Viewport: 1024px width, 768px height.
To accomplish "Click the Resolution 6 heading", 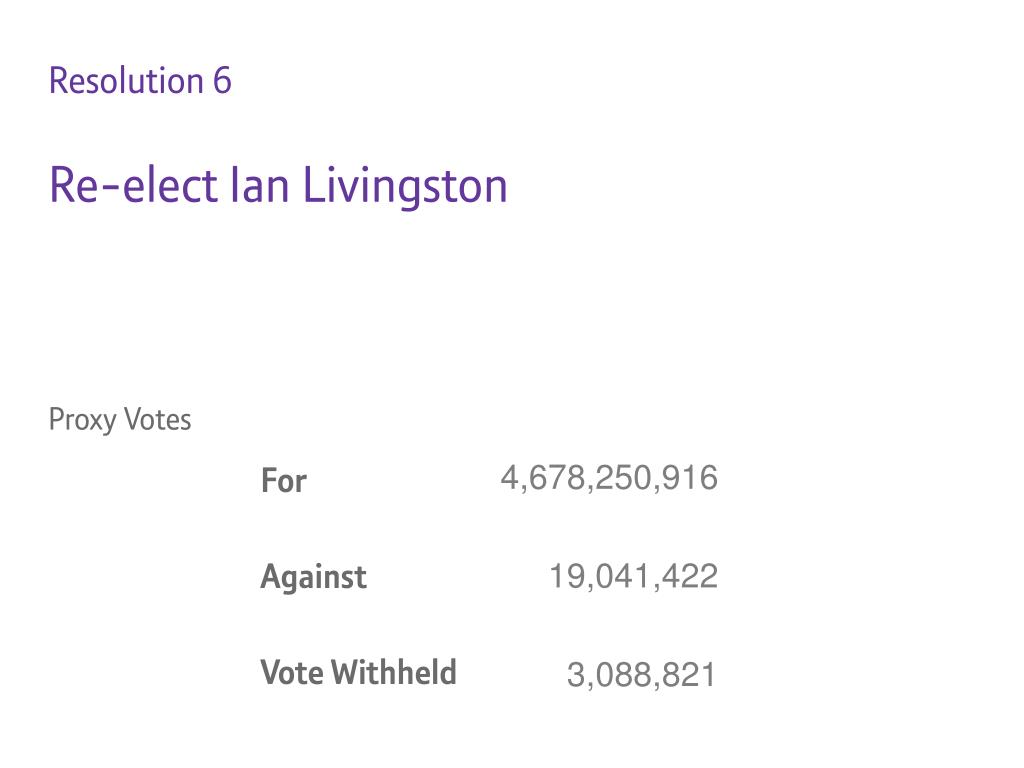I will (x=140, y=81).
